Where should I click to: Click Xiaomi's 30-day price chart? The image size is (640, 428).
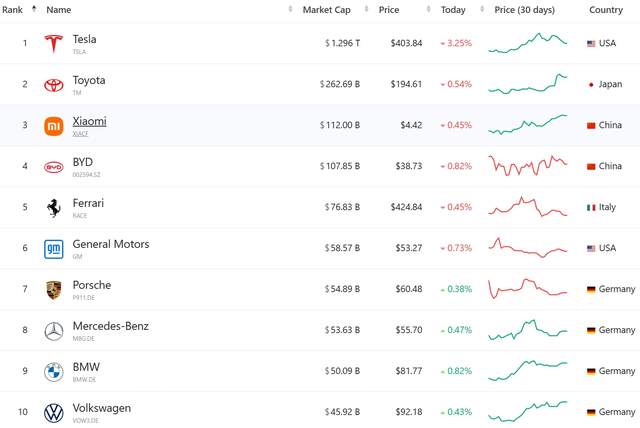coord(528,125)
